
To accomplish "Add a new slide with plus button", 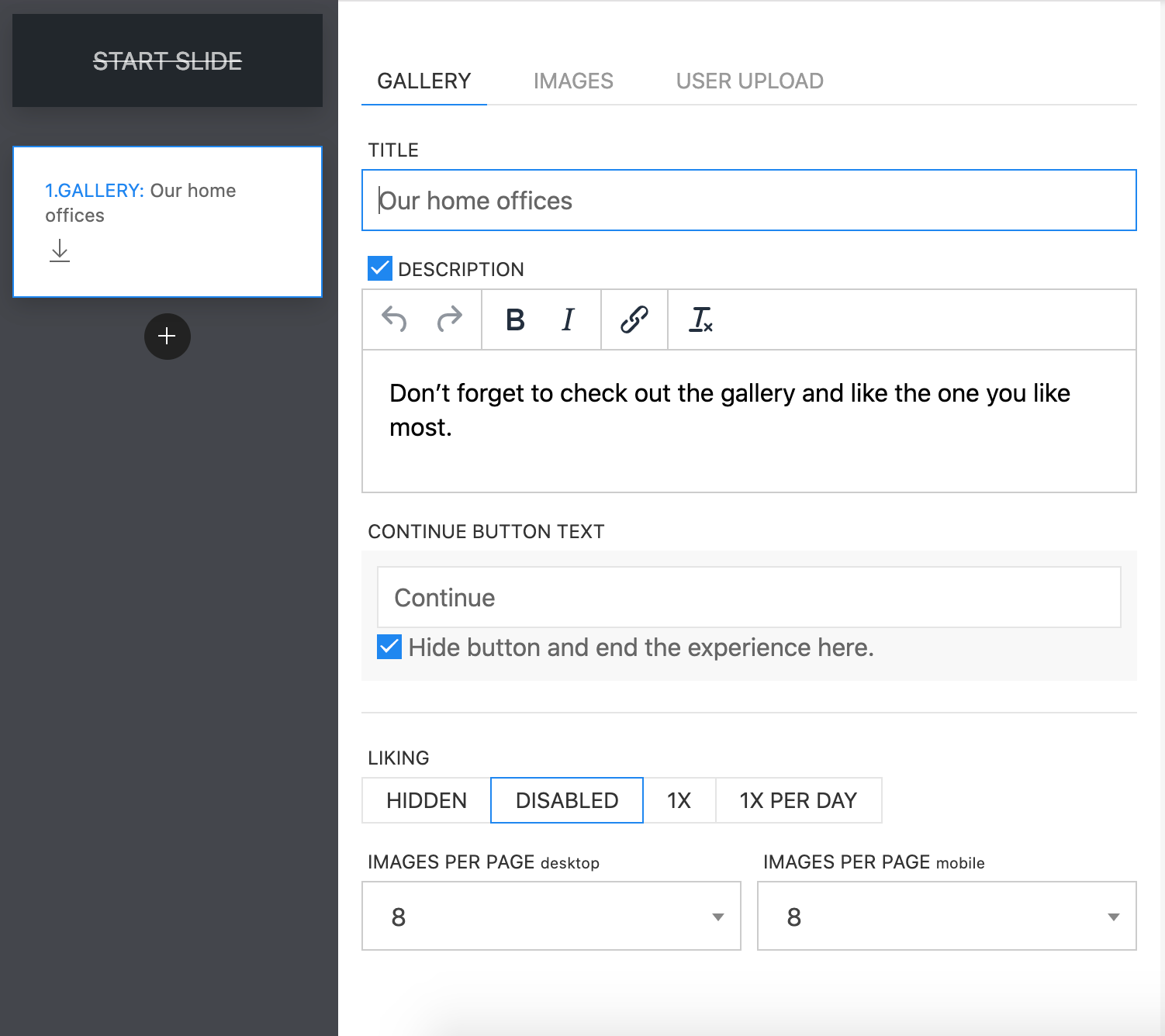I will [168, 337].
